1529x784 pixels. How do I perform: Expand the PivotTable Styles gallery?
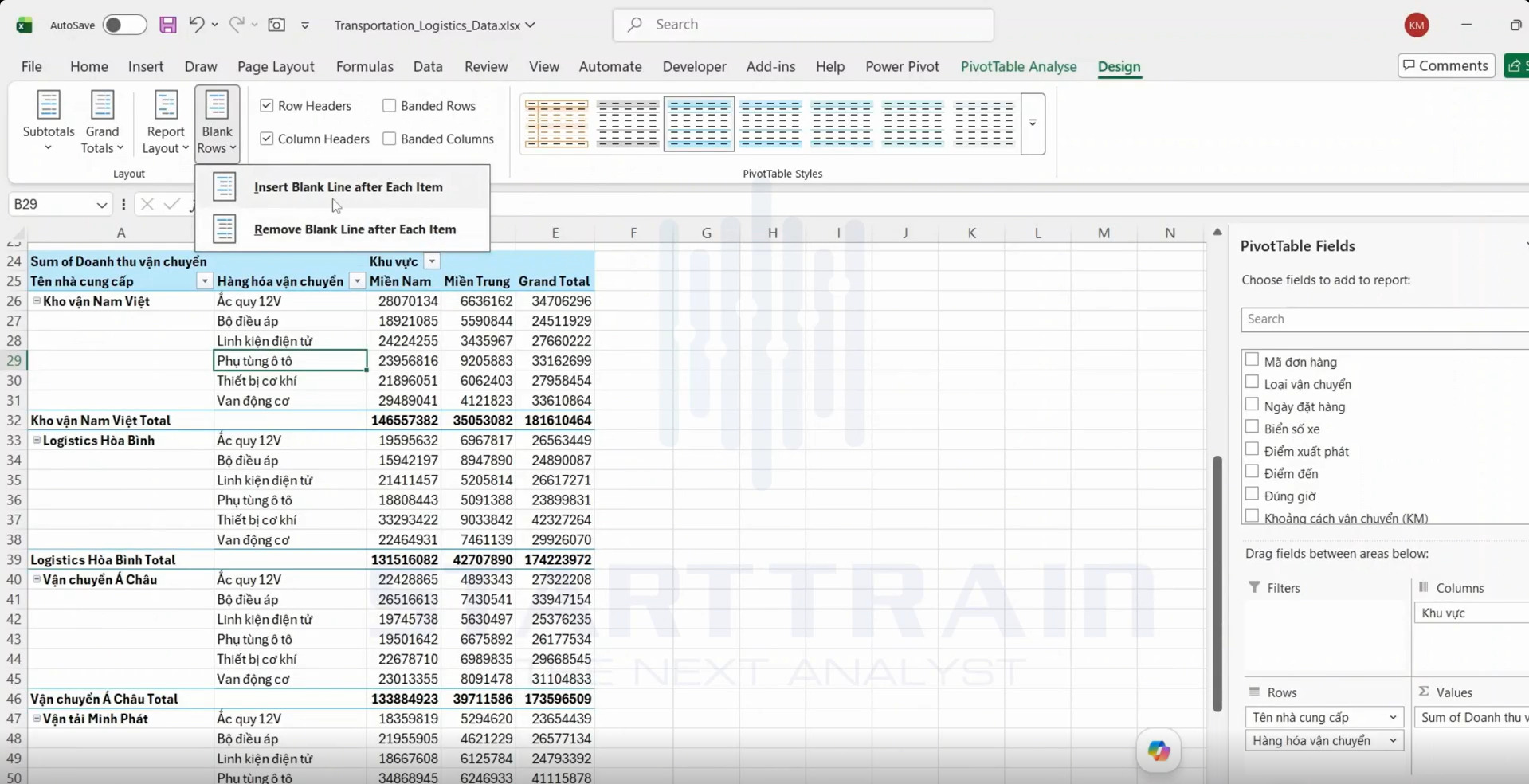1033,123
